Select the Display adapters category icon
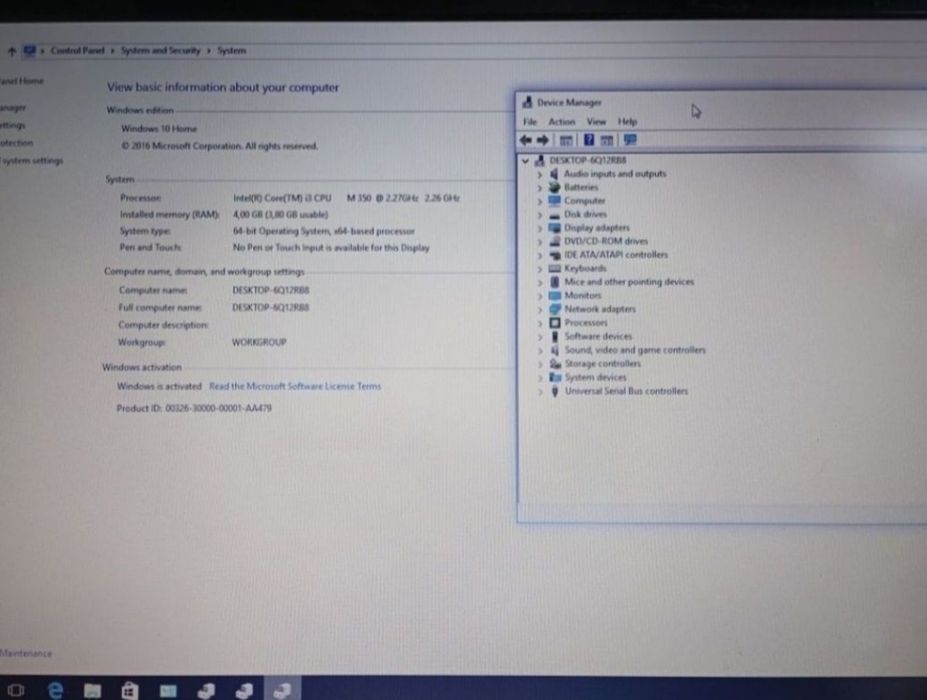The height and width of the screenshot is (700, 927). tap(554, 228)
